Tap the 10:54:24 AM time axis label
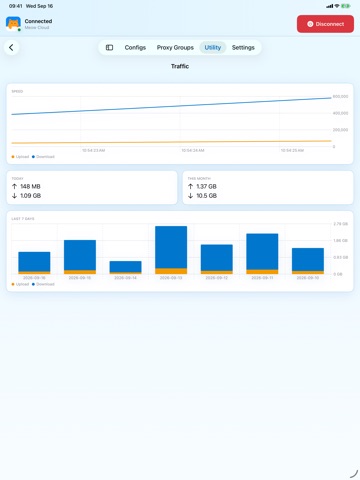360x480 pixels. tap(193, 151)
